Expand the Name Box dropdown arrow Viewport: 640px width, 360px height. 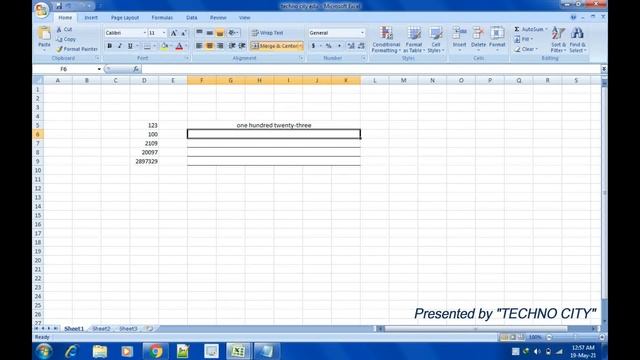(99, 69)
